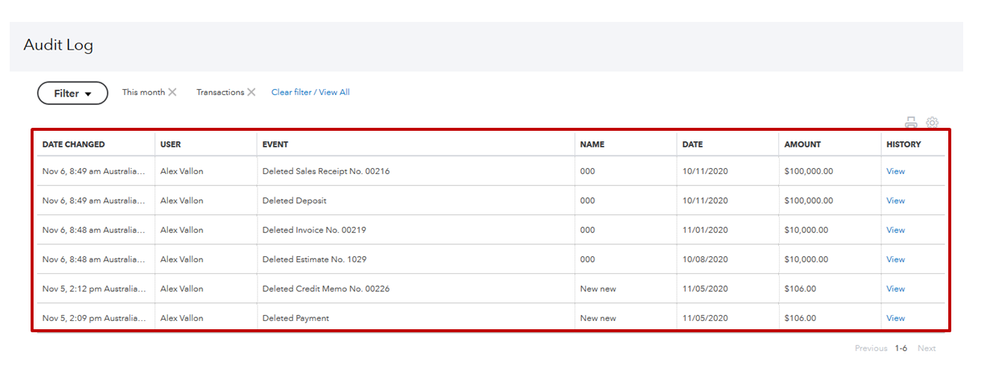Image resolution: width=999 pixels, height=375 pixels.
Task: Click $10,000.00 amount in Estimate row
Action: 806,259
